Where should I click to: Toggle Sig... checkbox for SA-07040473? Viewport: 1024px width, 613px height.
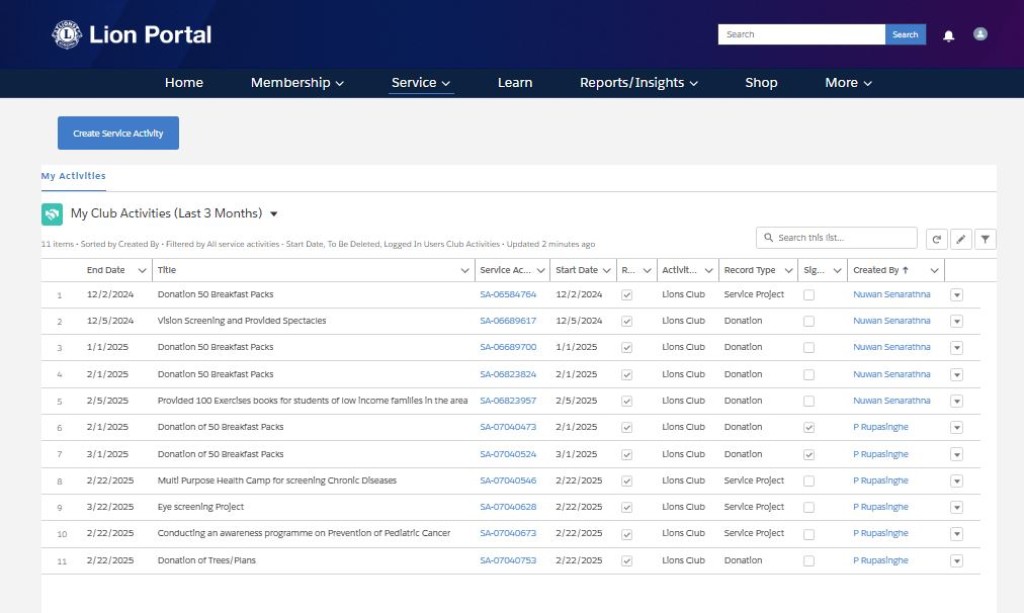[x=809, y=428]
